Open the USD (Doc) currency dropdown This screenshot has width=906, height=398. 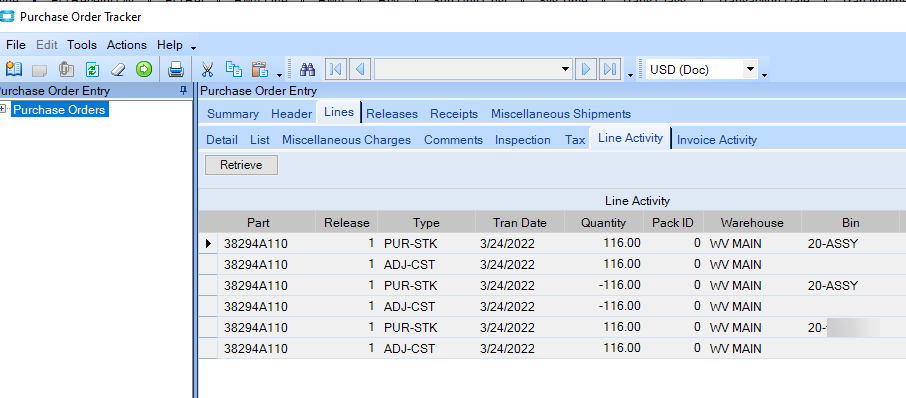tap(750, 70)
